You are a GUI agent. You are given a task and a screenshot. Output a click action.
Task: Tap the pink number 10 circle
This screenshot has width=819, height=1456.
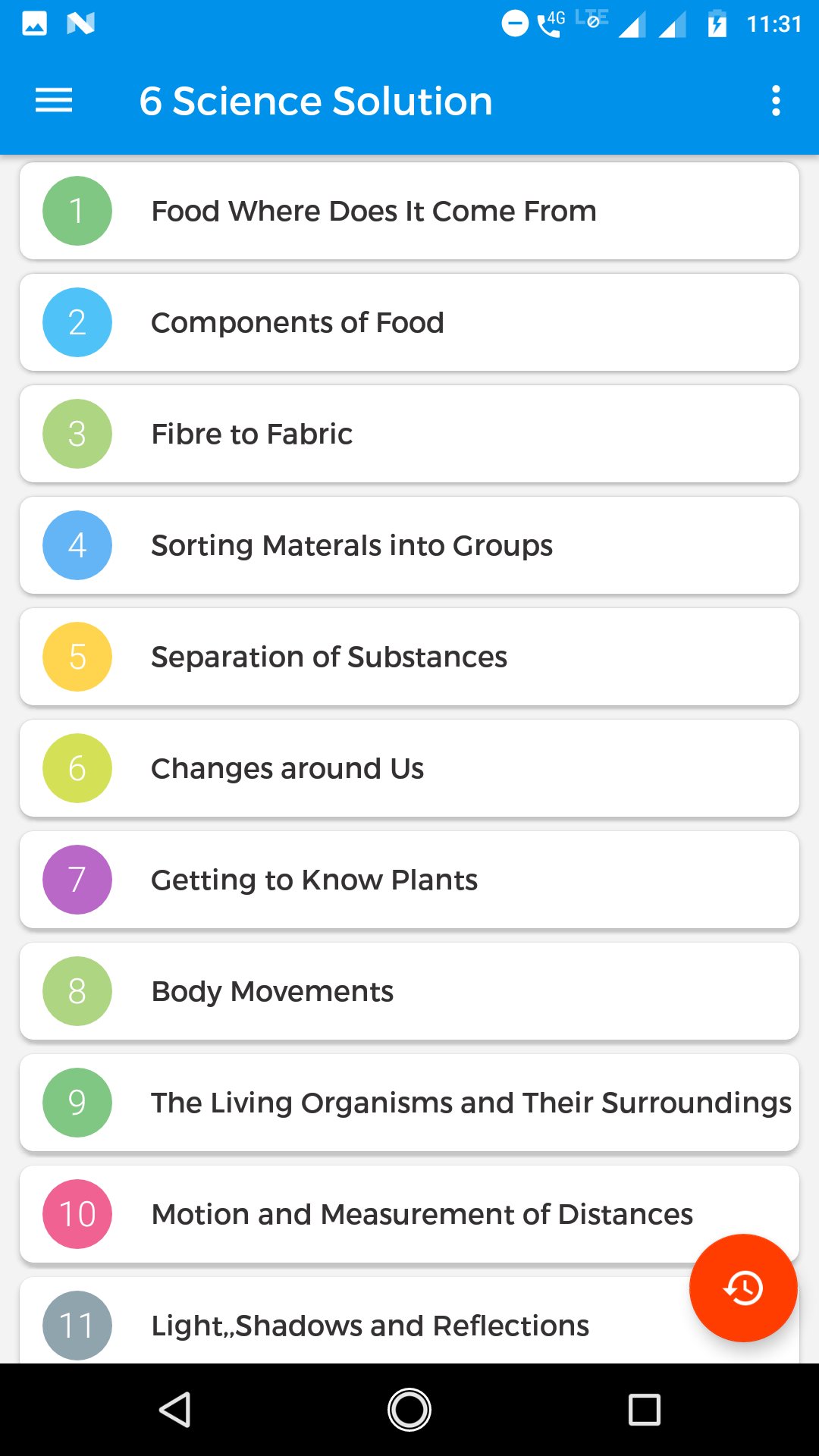click(x=77, y=1214)
